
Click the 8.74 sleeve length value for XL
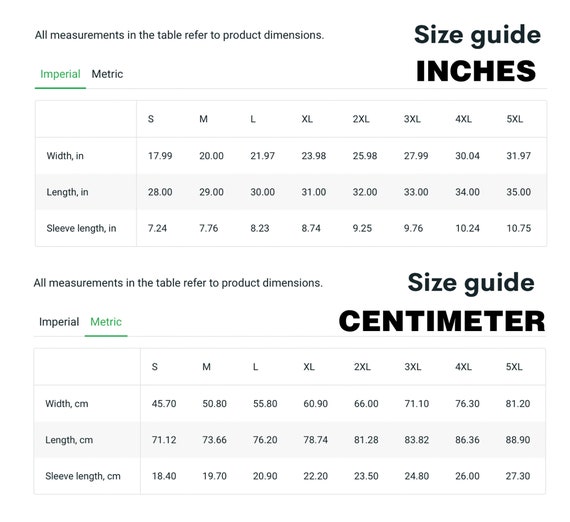311,228
